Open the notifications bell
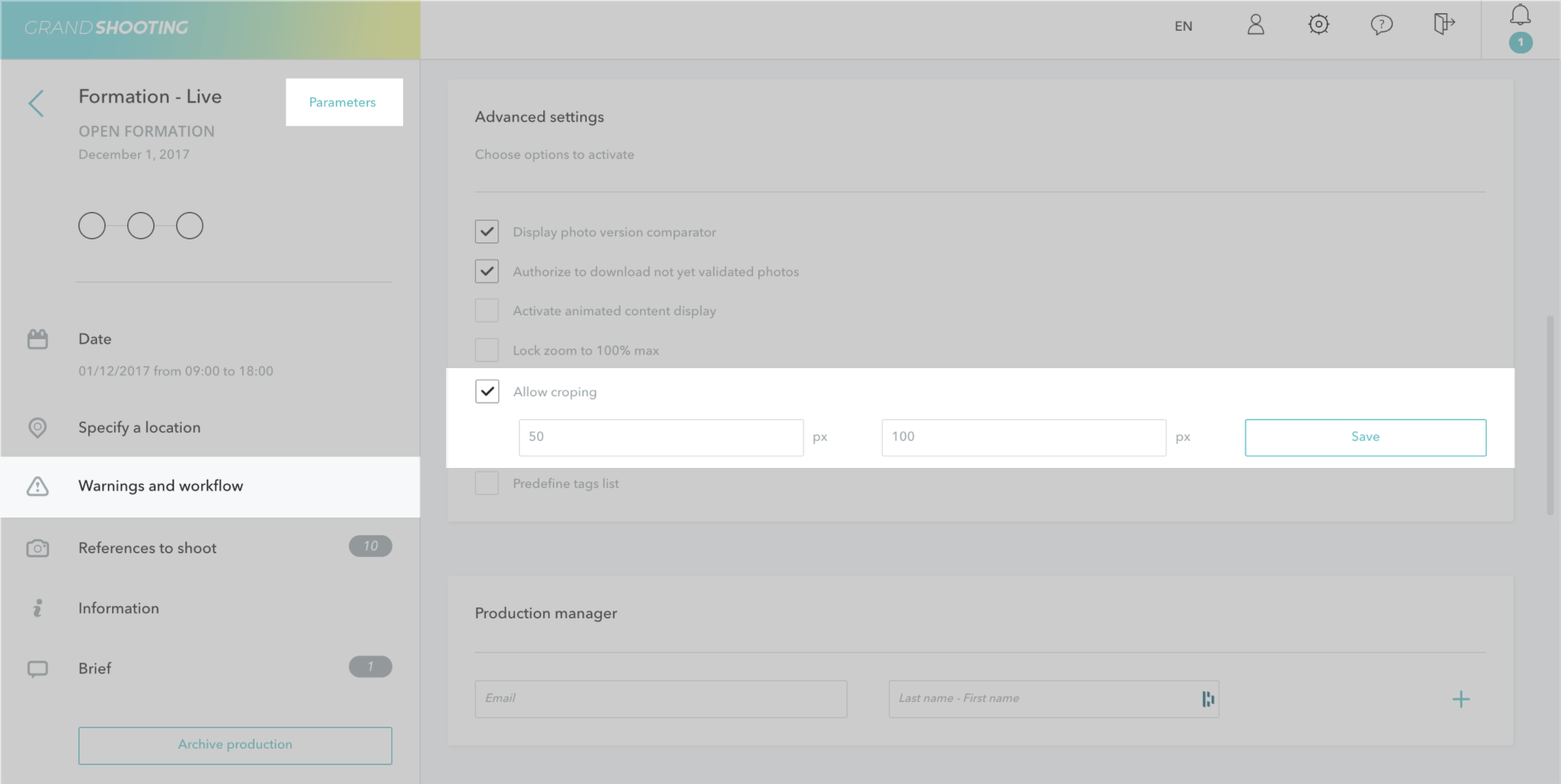 [x=1520, y=16]
